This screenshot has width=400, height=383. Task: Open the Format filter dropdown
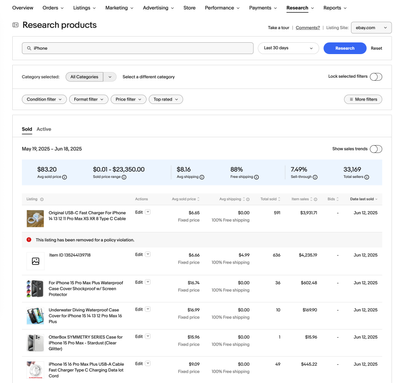(89, 99)
